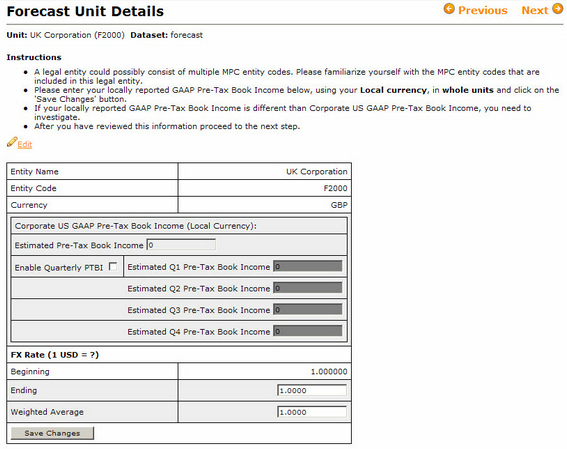Open the Edit link
Screen dimensions: 567x449
25,145
